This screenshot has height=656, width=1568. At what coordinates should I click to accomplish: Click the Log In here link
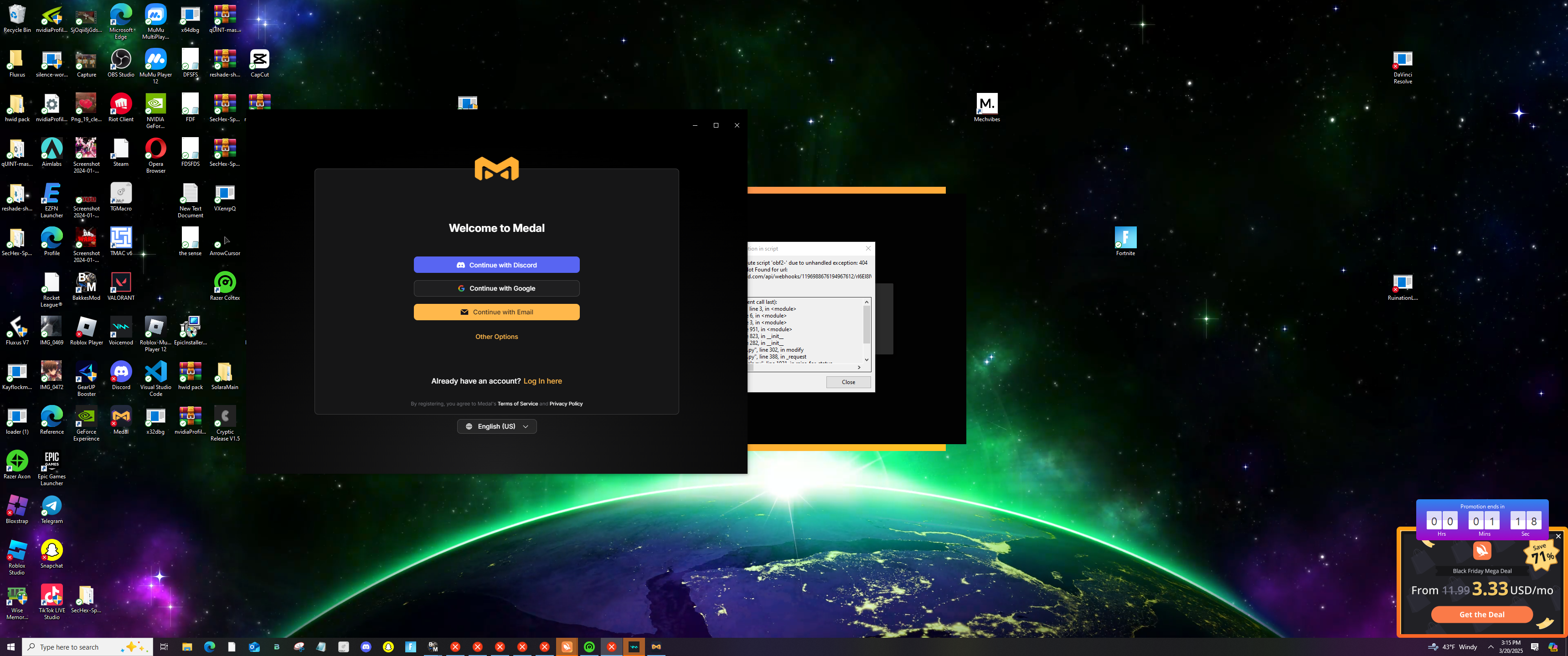coord(542,381)
